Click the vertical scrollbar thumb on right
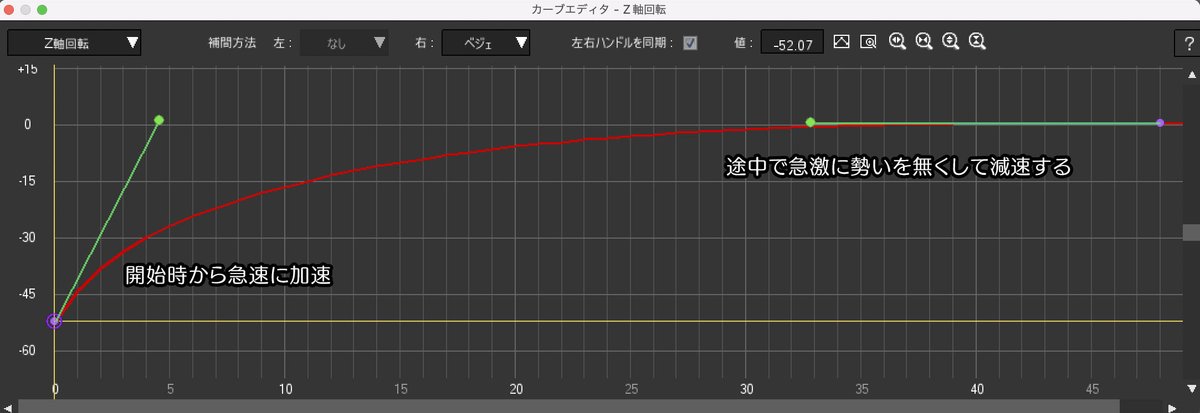Viewport: 1200px width, 413px height. (x=1191, y=232)
